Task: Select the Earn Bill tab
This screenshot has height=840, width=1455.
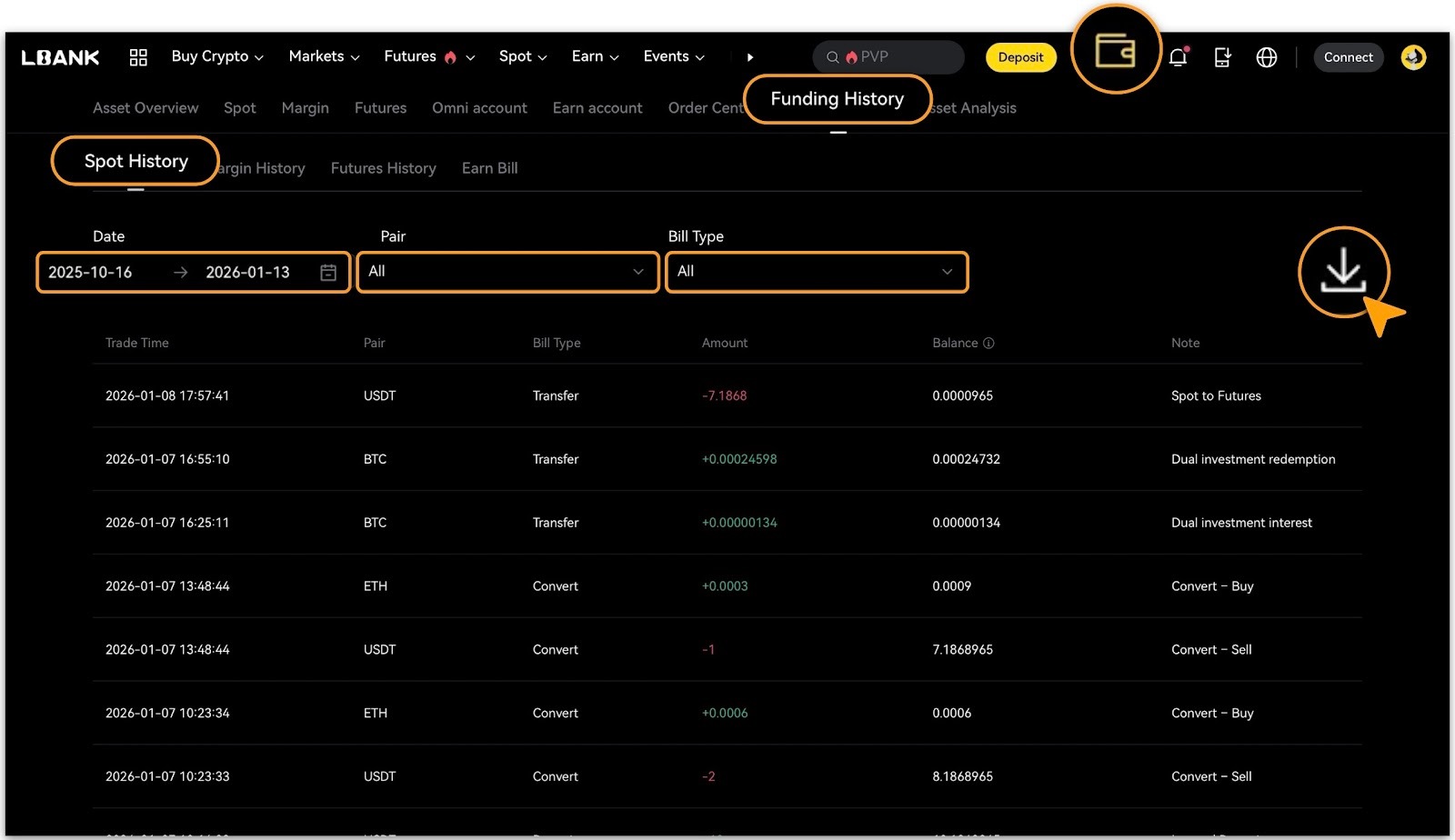Action: click(489, 168)
